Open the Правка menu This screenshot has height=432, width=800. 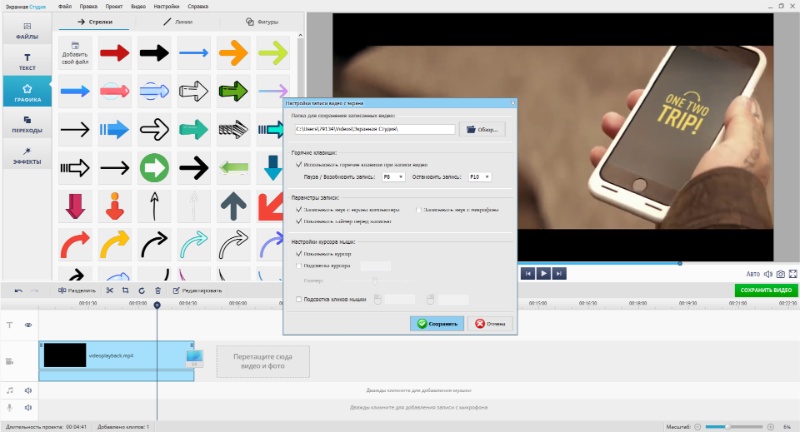point(88,7)
